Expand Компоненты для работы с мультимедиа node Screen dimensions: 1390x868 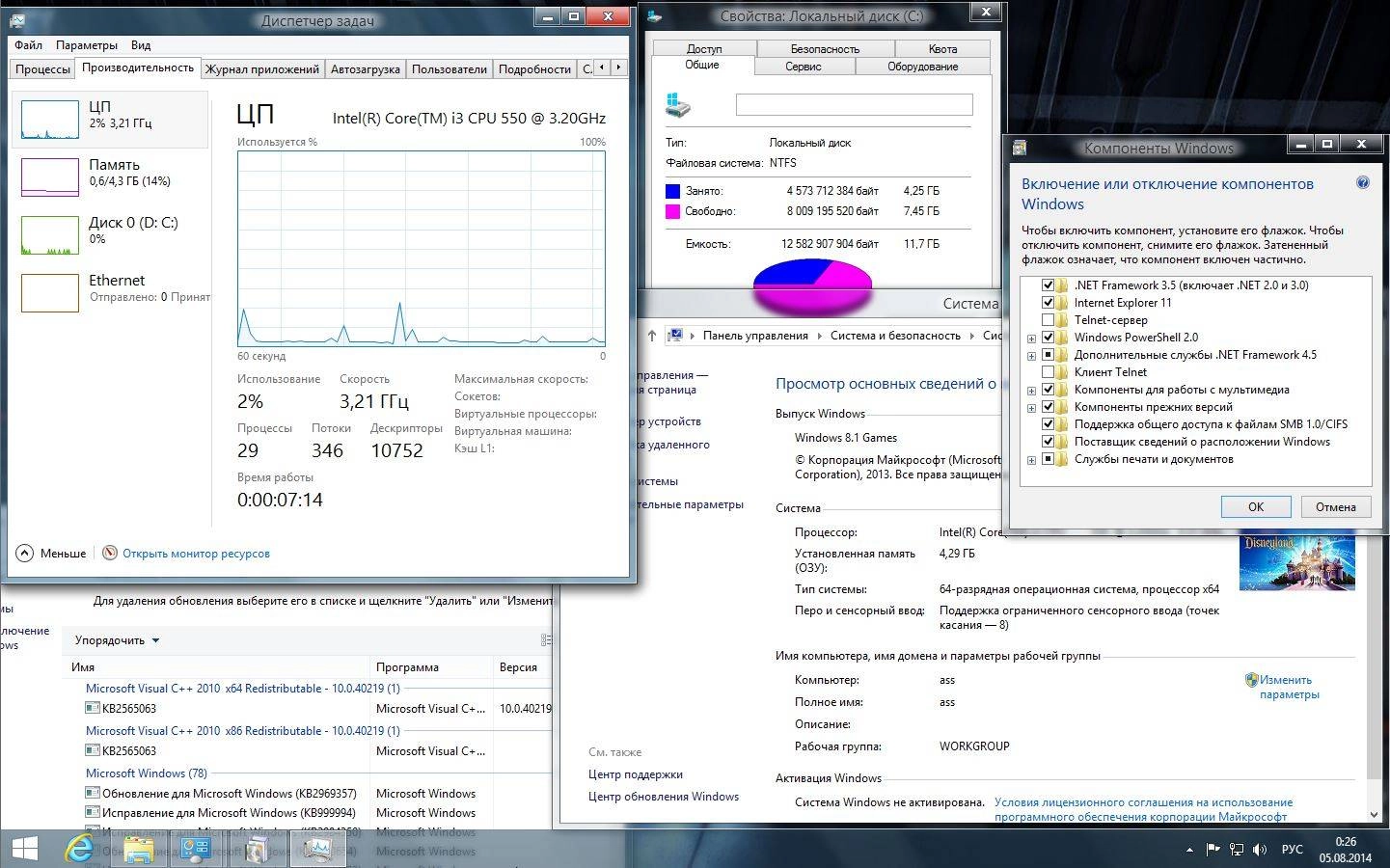tap(1031, 391)
